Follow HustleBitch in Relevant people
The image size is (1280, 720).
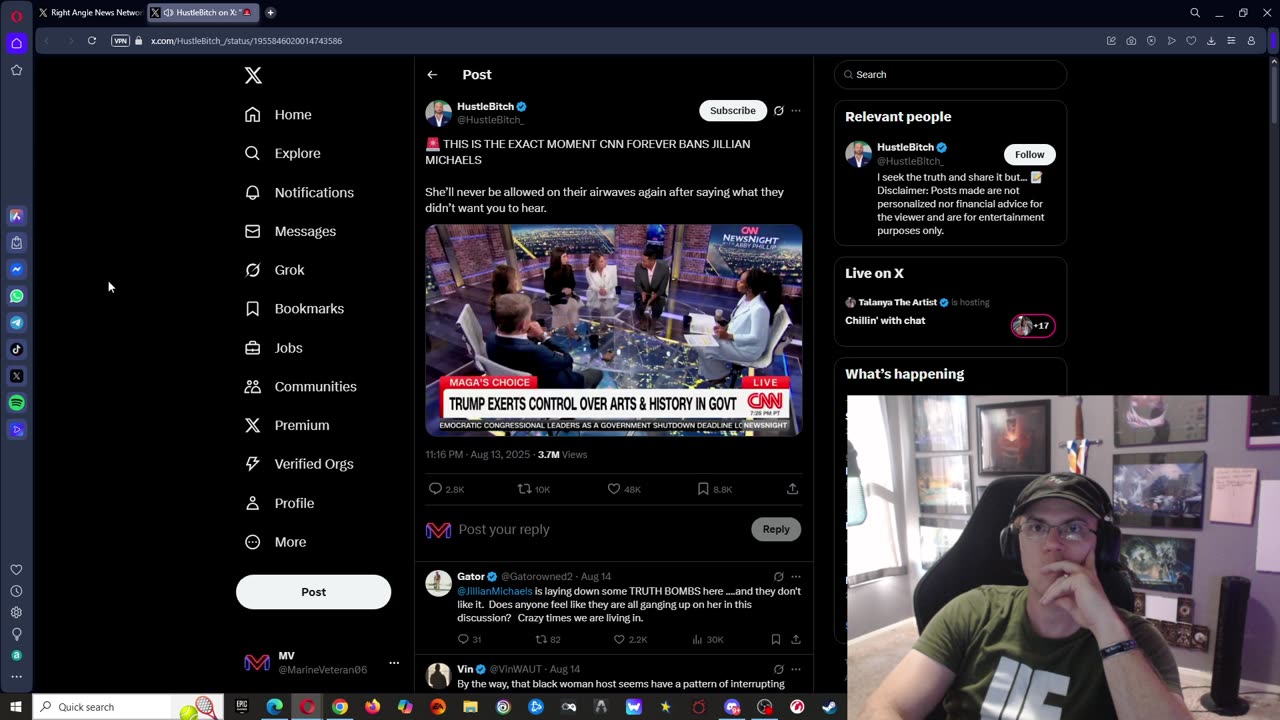click(x=1029, y=155)
